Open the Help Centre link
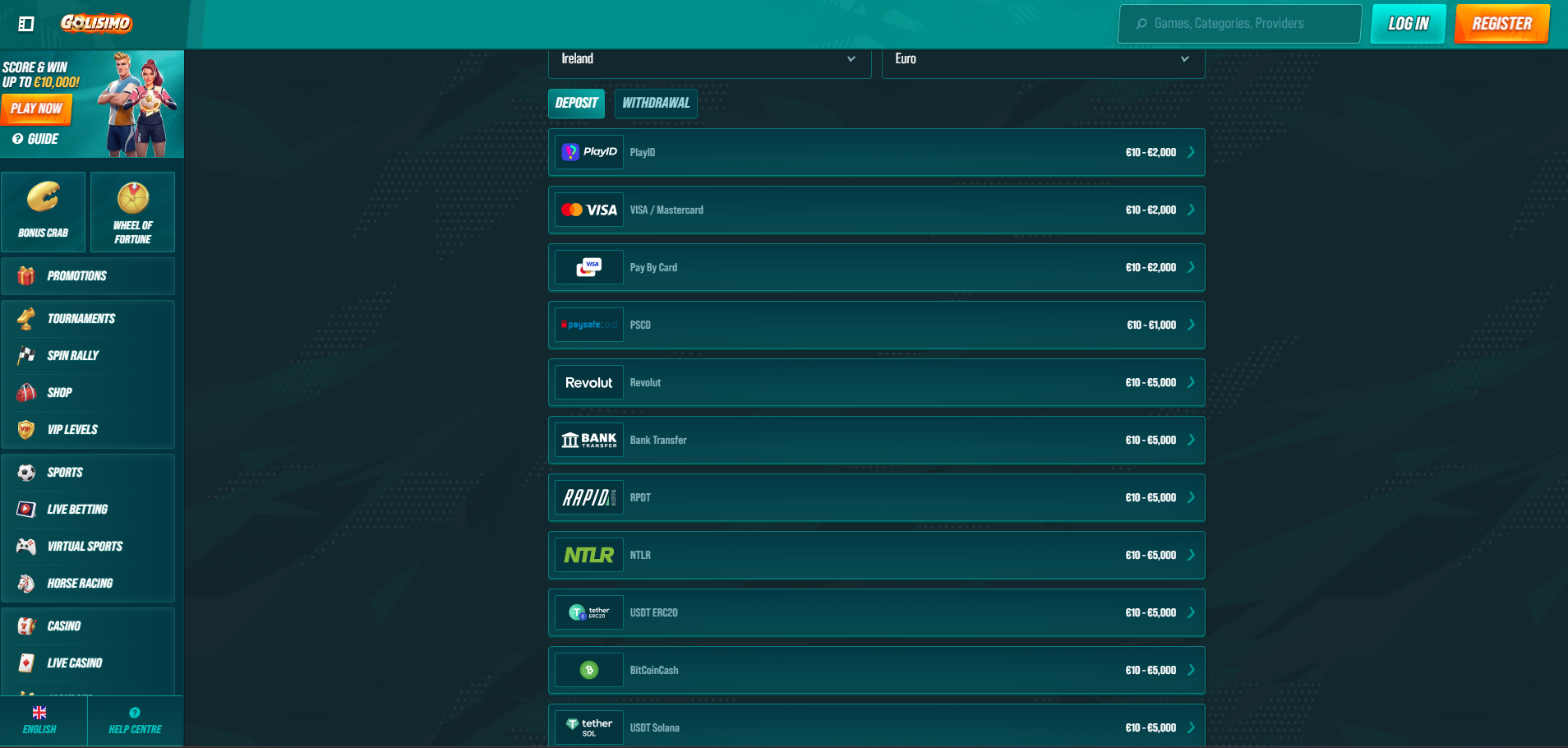The image size is (1568, 748). [135, 721]
